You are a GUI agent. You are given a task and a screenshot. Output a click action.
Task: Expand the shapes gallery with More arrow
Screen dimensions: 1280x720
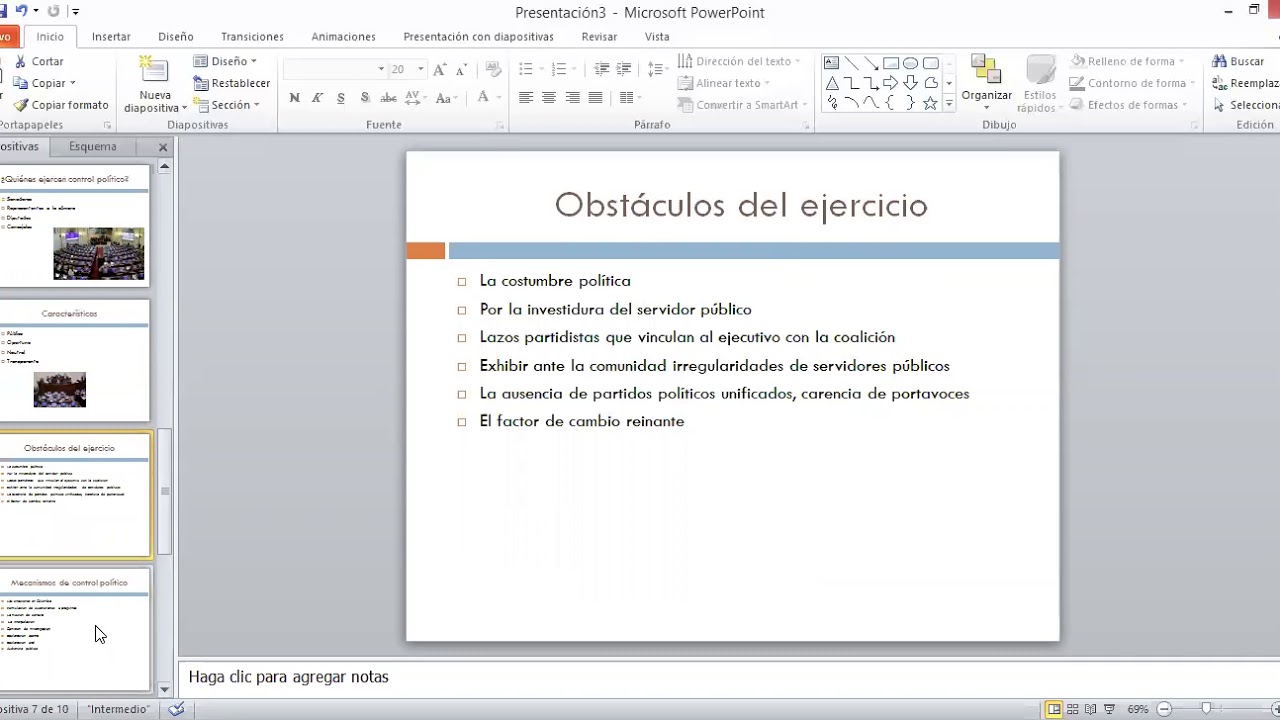(949, 104)
